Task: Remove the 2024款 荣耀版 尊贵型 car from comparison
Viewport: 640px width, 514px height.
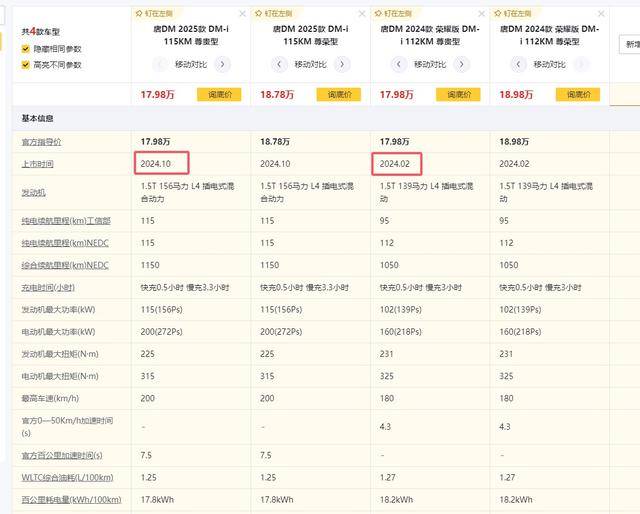Action: coord(482,14)
